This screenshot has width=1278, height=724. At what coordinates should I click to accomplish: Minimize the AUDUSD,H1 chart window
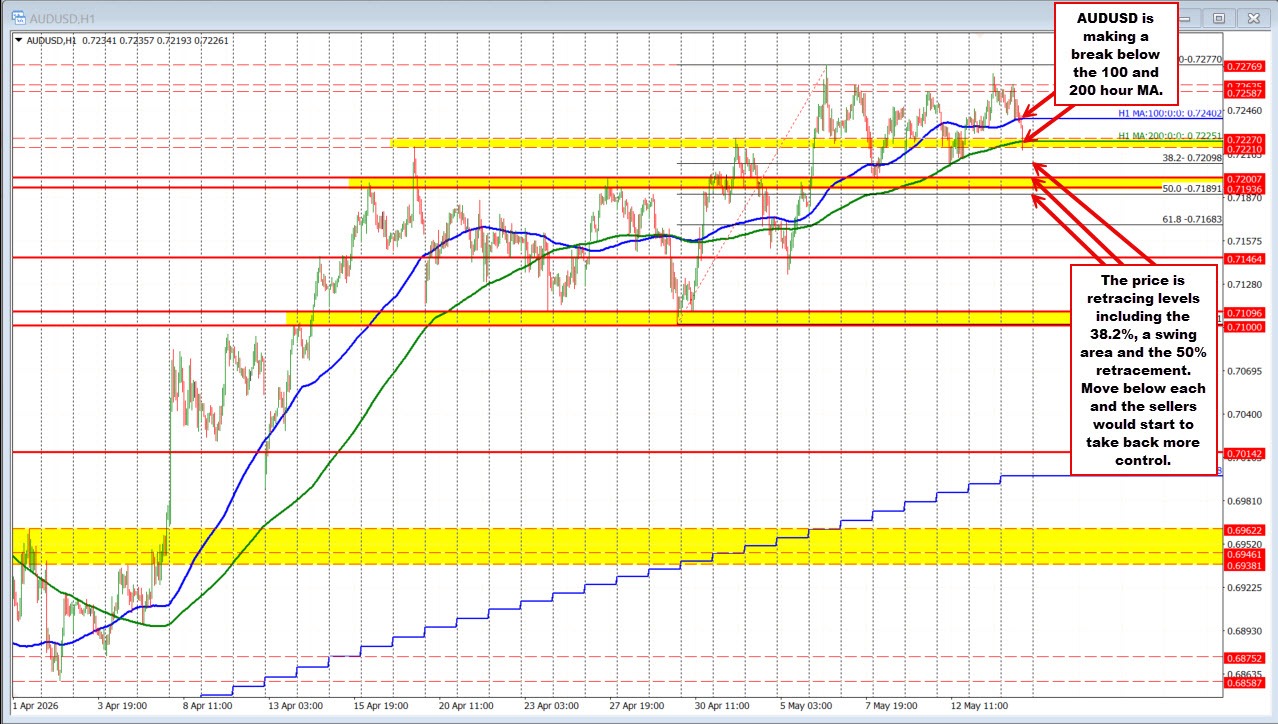point(1189,17)
